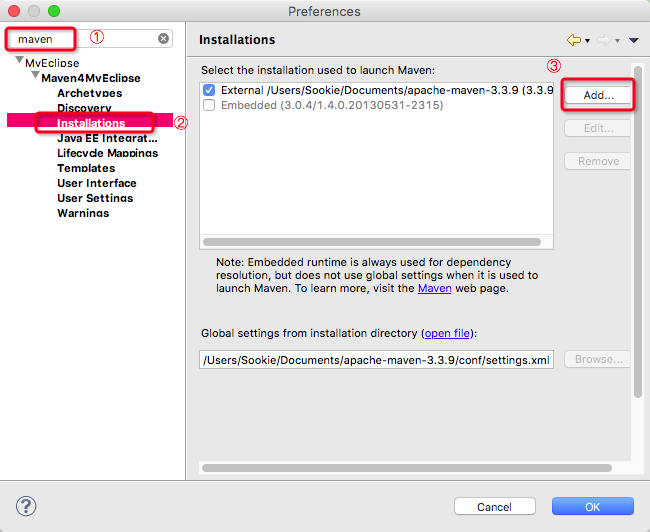
Task: Open the back history dropdown arrow
Action: (588, 41)
